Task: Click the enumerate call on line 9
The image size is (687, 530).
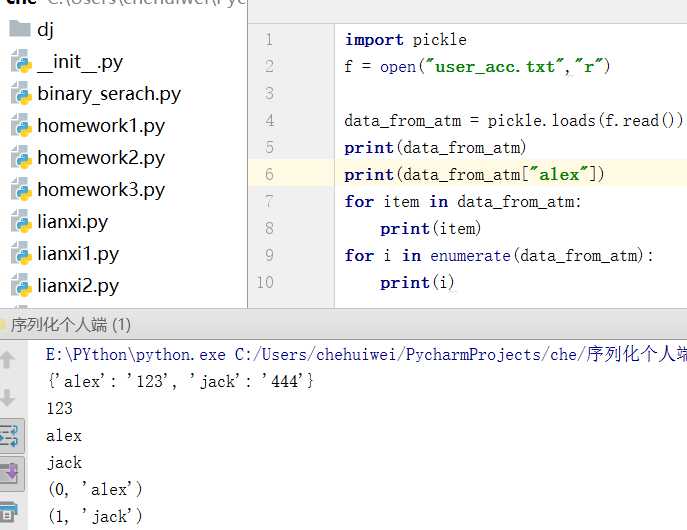Action: pyautogui.click(x=470, y=256)
